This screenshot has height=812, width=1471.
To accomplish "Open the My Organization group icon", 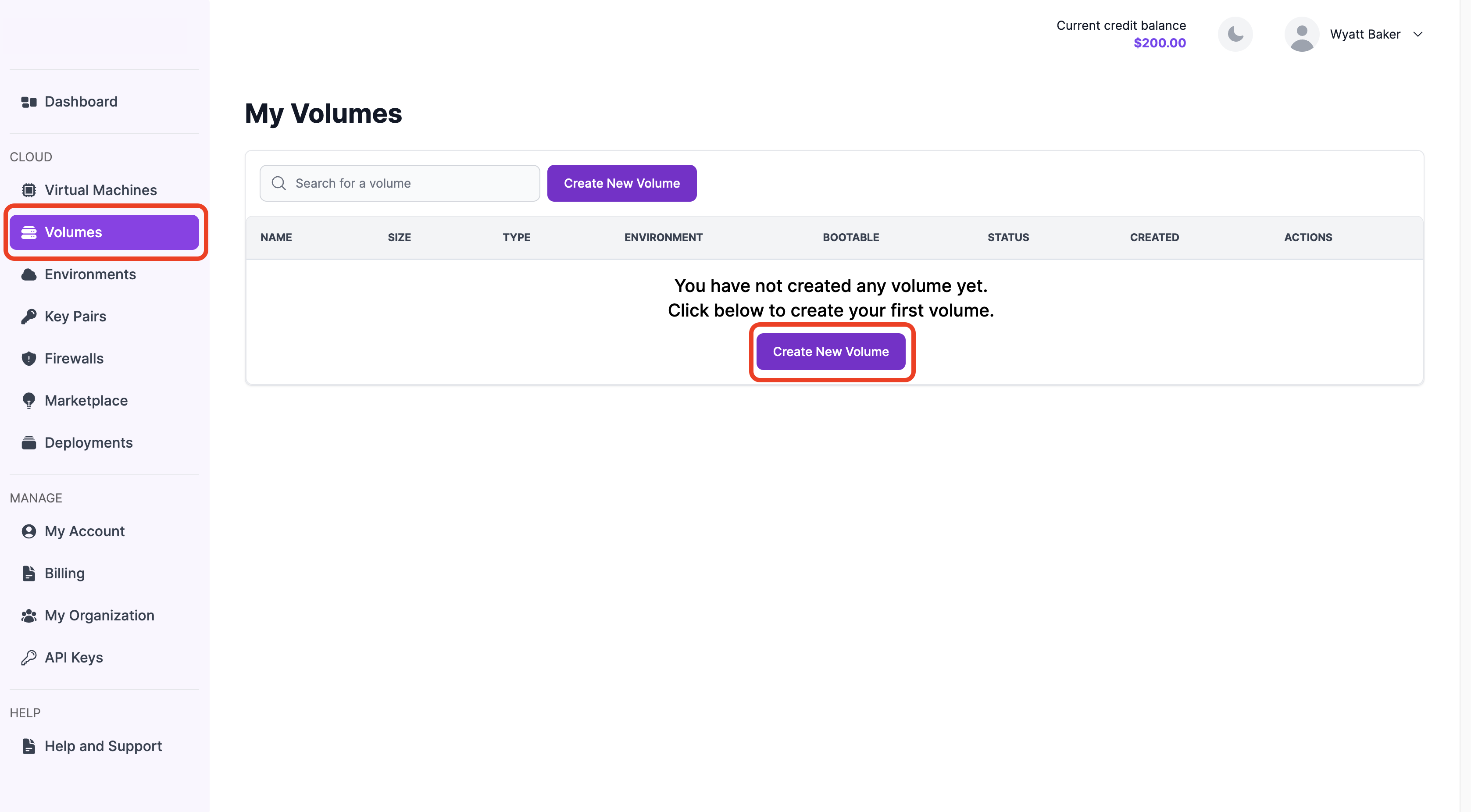I will (x=29, y=616).
